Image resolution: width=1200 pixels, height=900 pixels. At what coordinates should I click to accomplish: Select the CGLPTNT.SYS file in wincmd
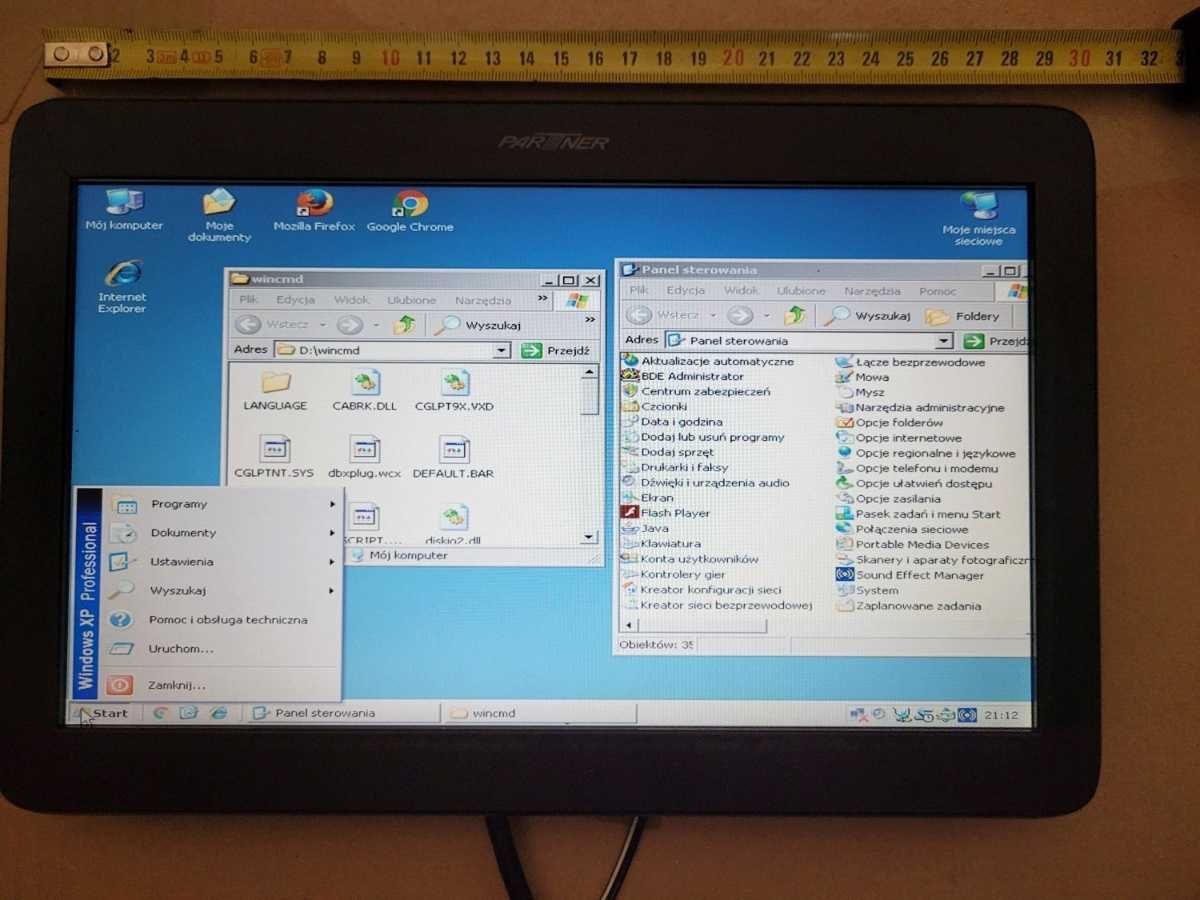pos(274,457)
